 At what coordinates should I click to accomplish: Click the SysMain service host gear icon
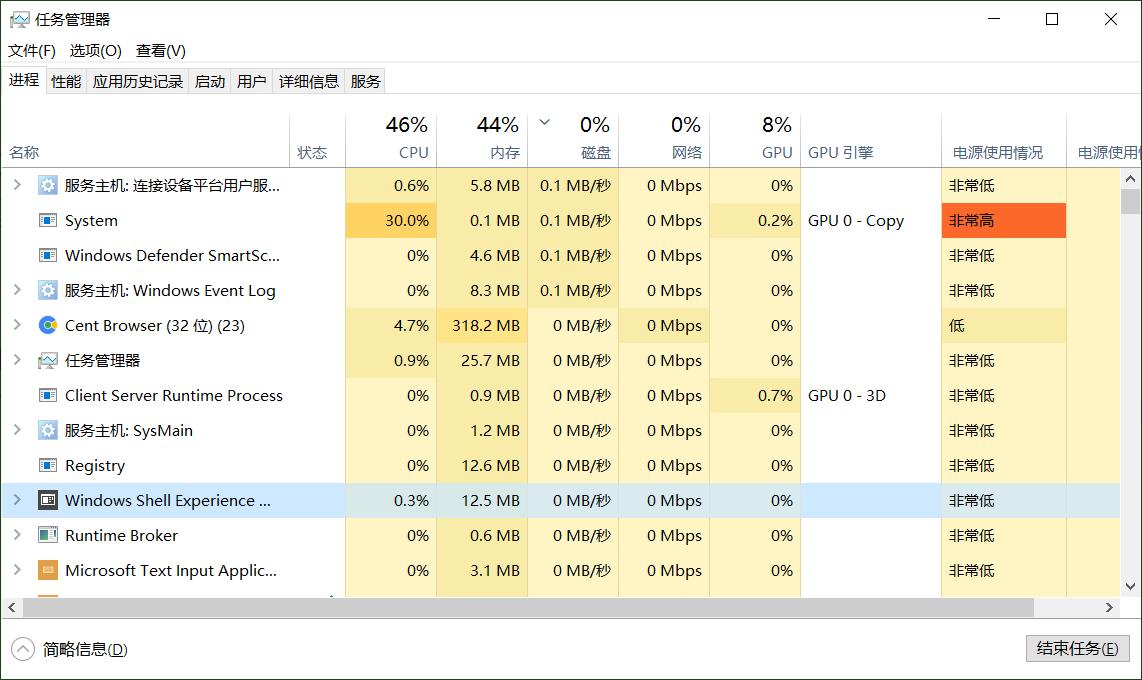(48, 430)
